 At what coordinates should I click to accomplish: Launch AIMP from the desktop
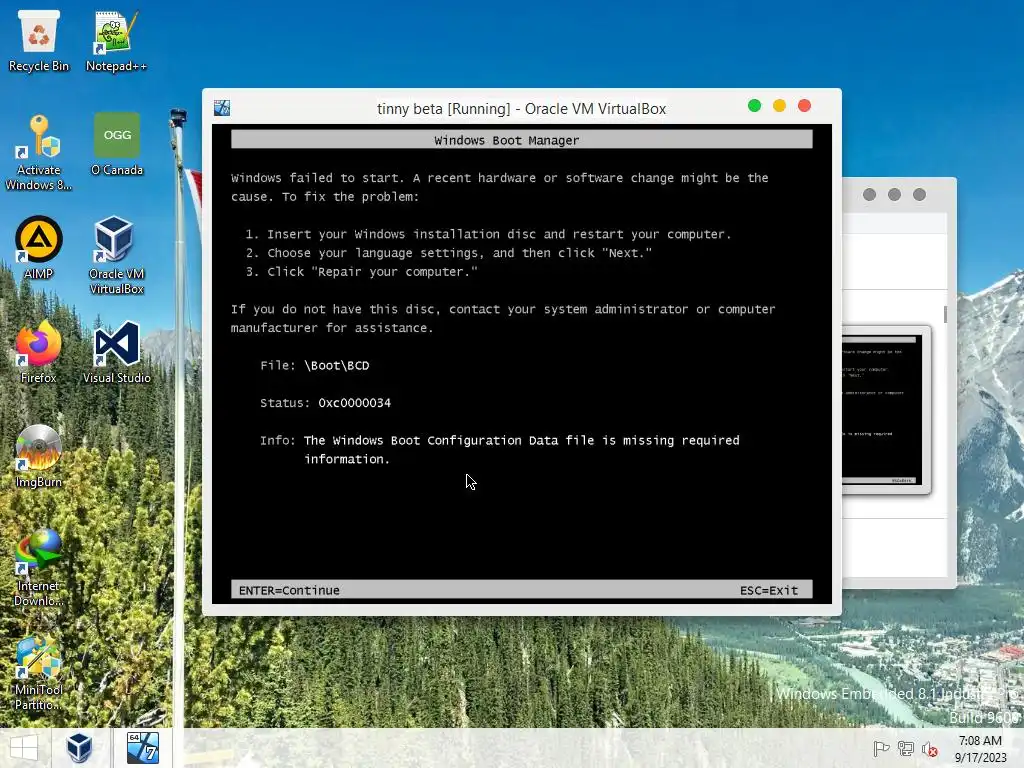39,248
